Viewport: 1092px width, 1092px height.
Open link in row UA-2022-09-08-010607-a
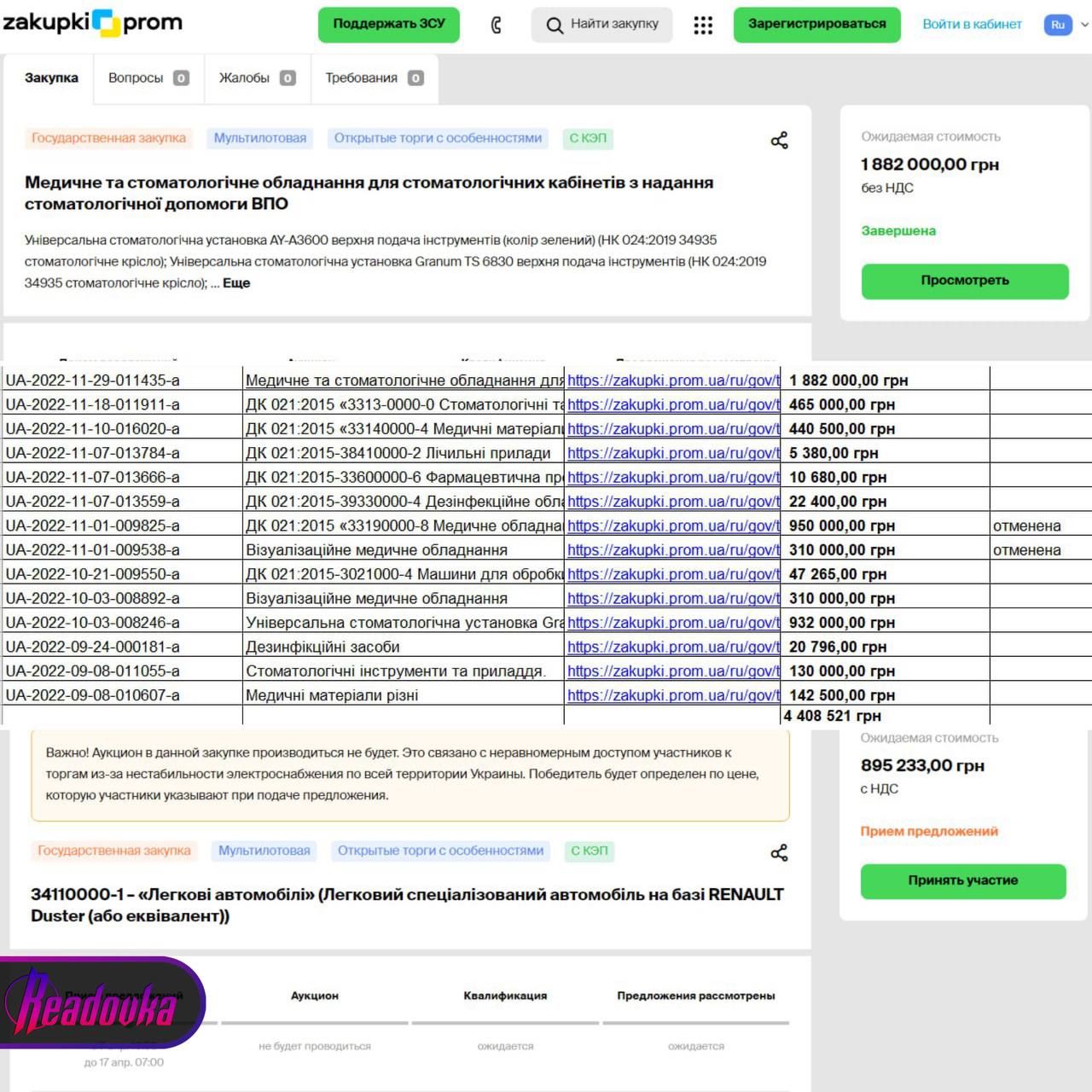pyautogui.click(x=673, y=695)
